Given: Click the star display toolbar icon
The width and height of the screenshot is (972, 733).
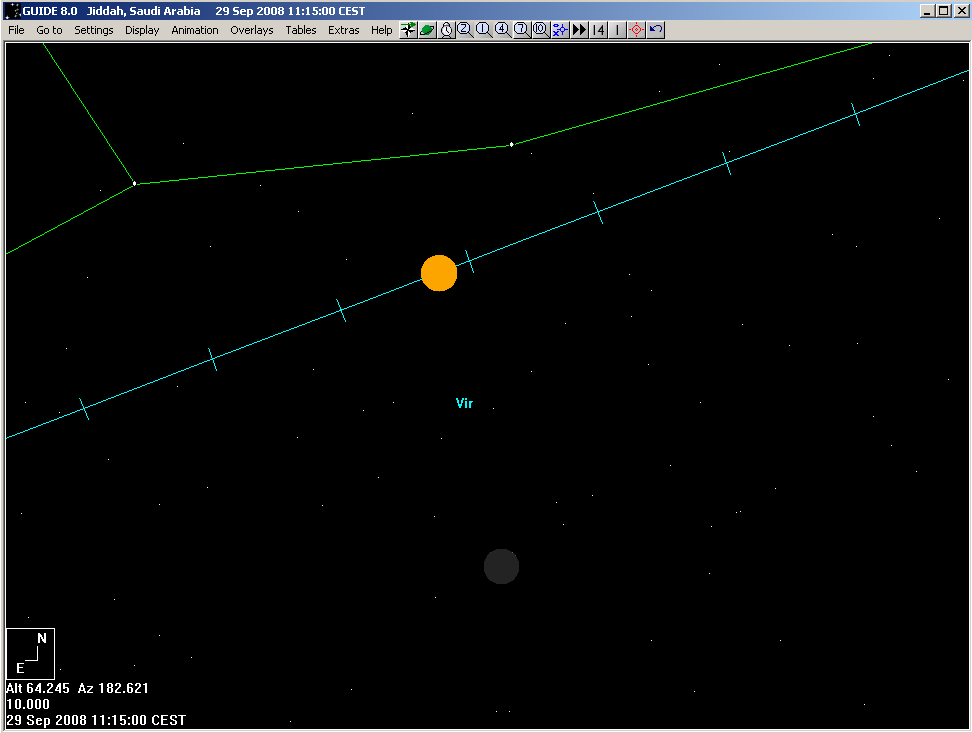Looking at the screenshot, I should pos(408,30).
